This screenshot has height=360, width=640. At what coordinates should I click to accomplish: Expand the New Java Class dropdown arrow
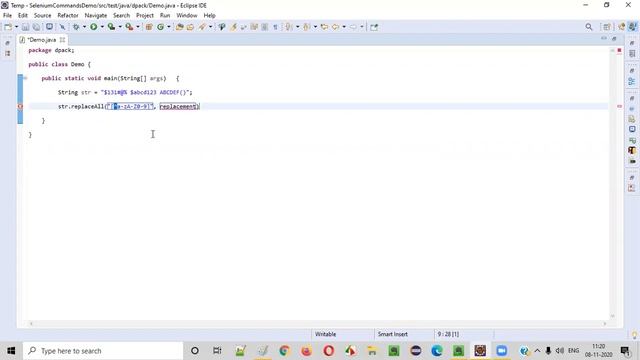[x=169, y=27]
